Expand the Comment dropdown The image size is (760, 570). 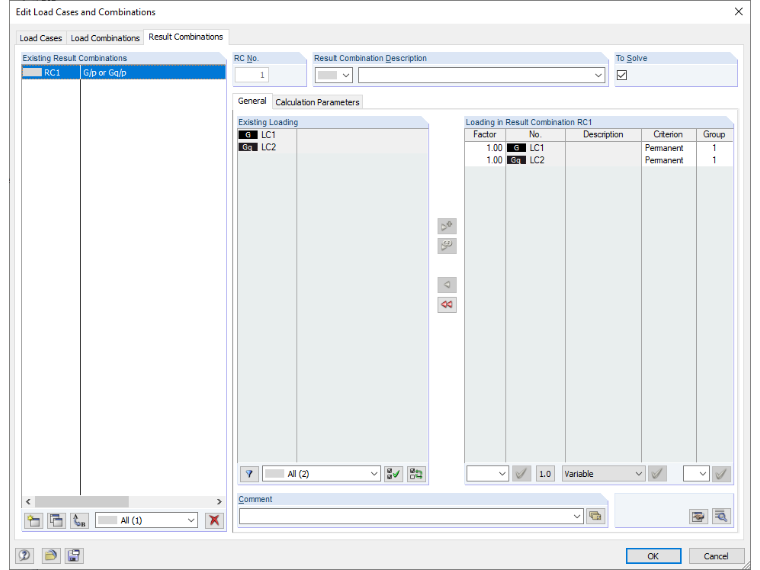point(577,516)
